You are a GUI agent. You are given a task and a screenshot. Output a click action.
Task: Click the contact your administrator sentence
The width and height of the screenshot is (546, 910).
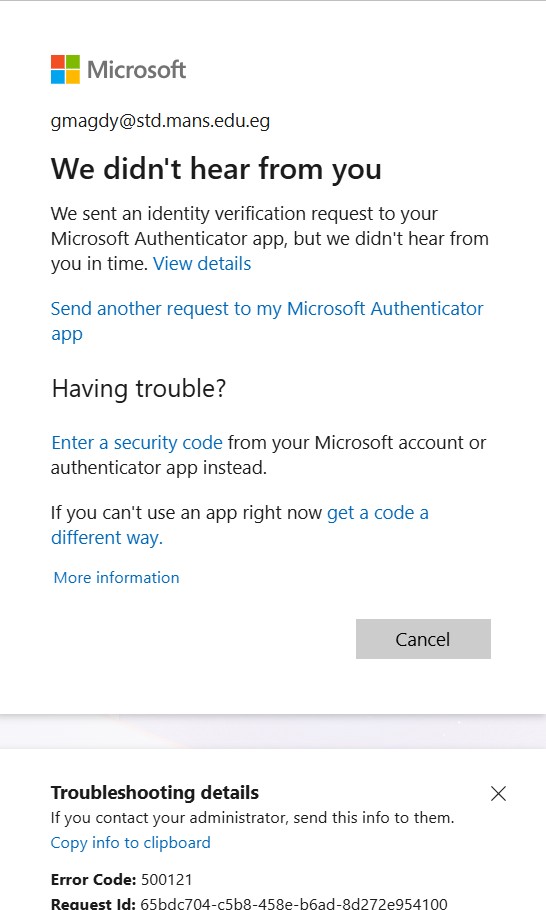click(x=252, y=818)
